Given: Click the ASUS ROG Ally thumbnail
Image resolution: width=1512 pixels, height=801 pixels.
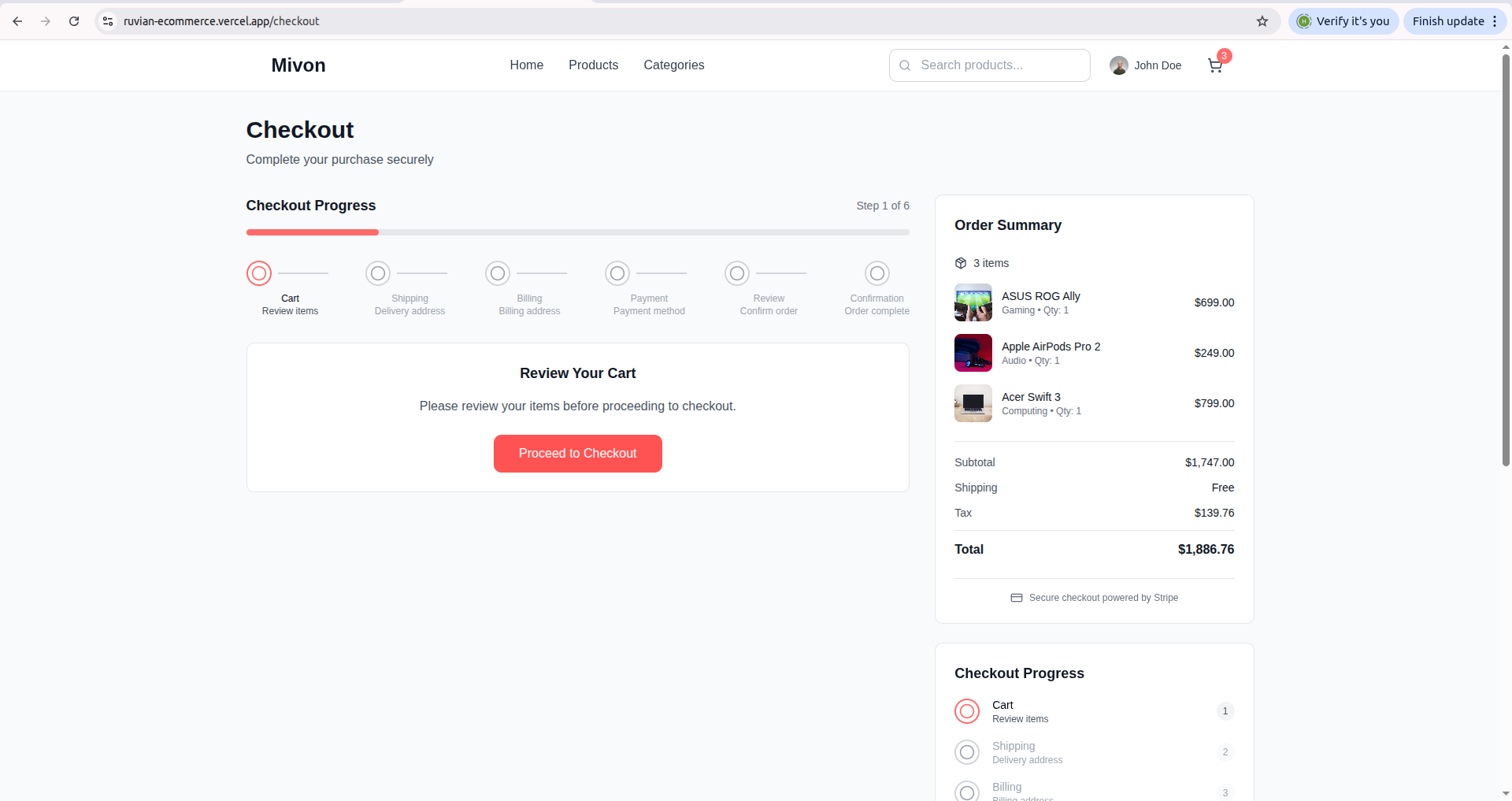Looking at the screenshot, I should (x=973, y=302).
